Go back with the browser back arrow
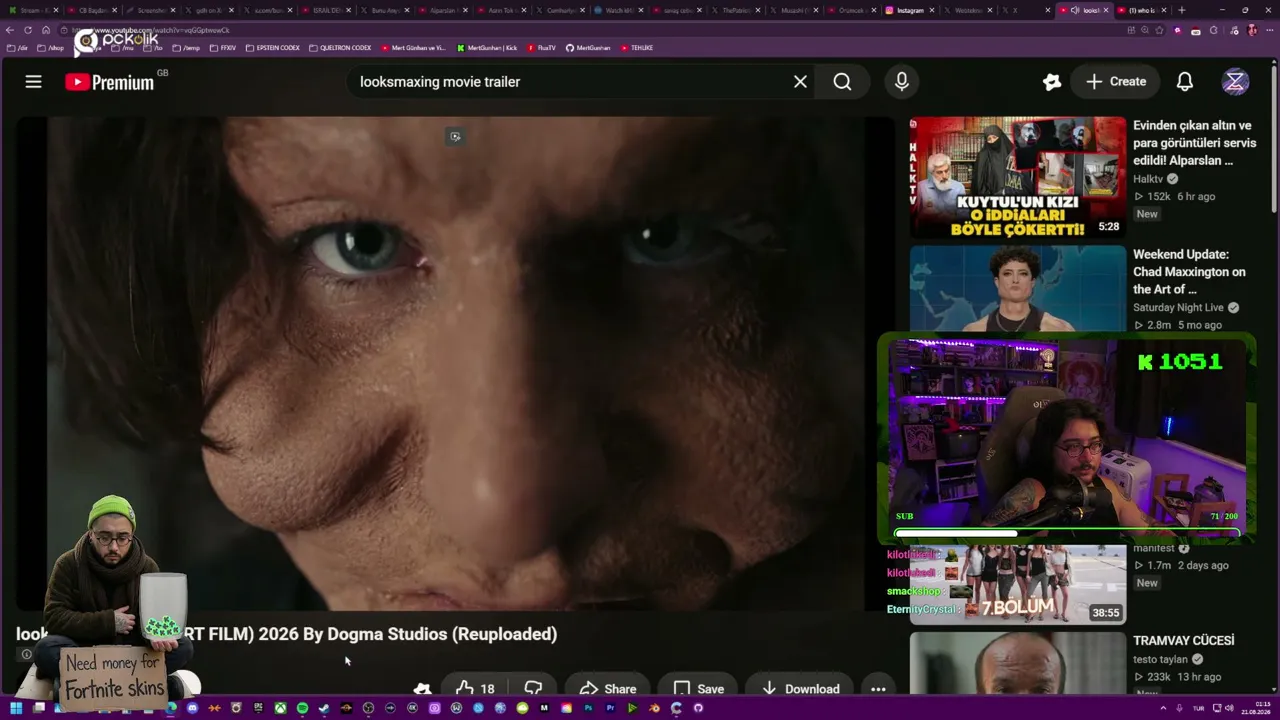1280x720 pixels. point(10,30)
